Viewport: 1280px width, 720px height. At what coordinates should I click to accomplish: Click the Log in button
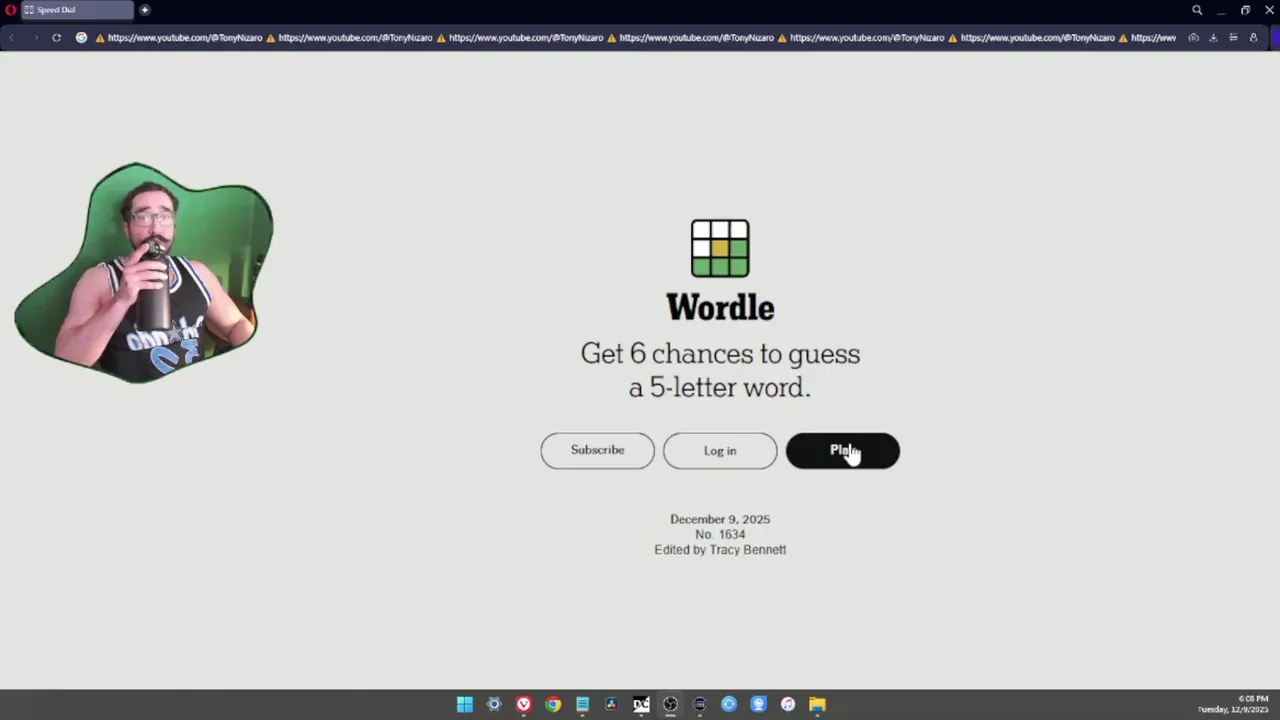coord(720,451)
